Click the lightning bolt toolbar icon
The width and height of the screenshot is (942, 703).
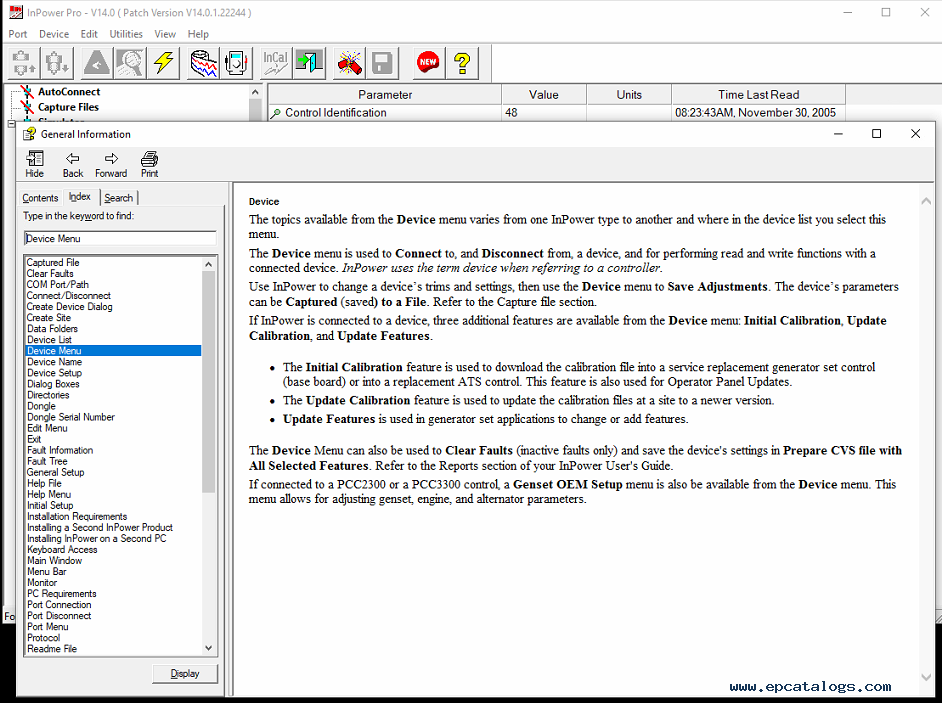coord(163,62)
